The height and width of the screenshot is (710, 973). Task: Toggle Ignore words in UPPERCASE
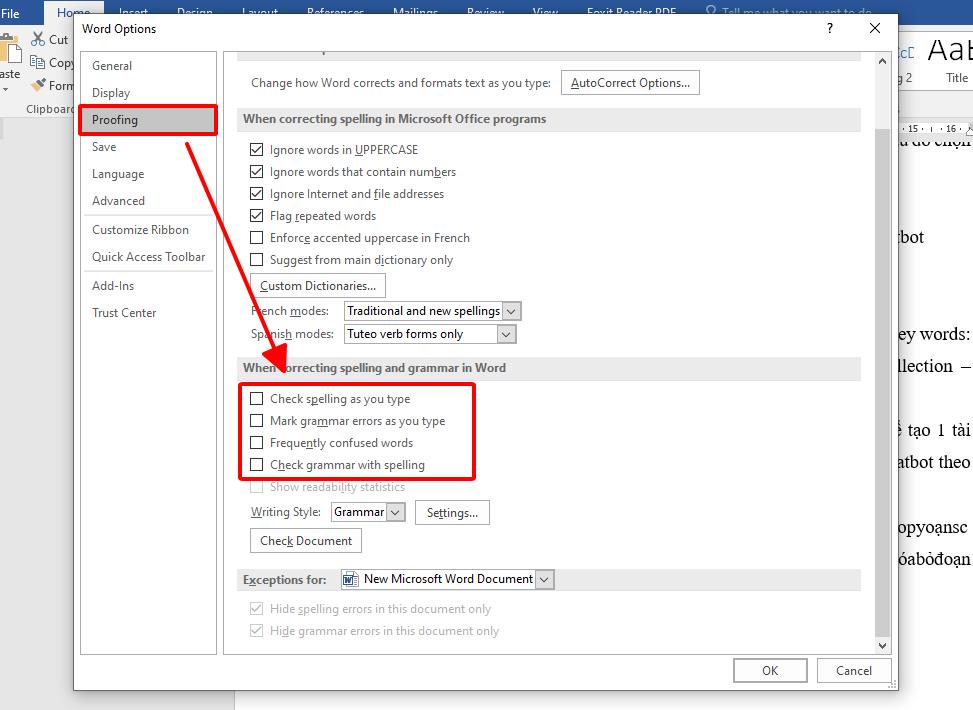point(256,150)
